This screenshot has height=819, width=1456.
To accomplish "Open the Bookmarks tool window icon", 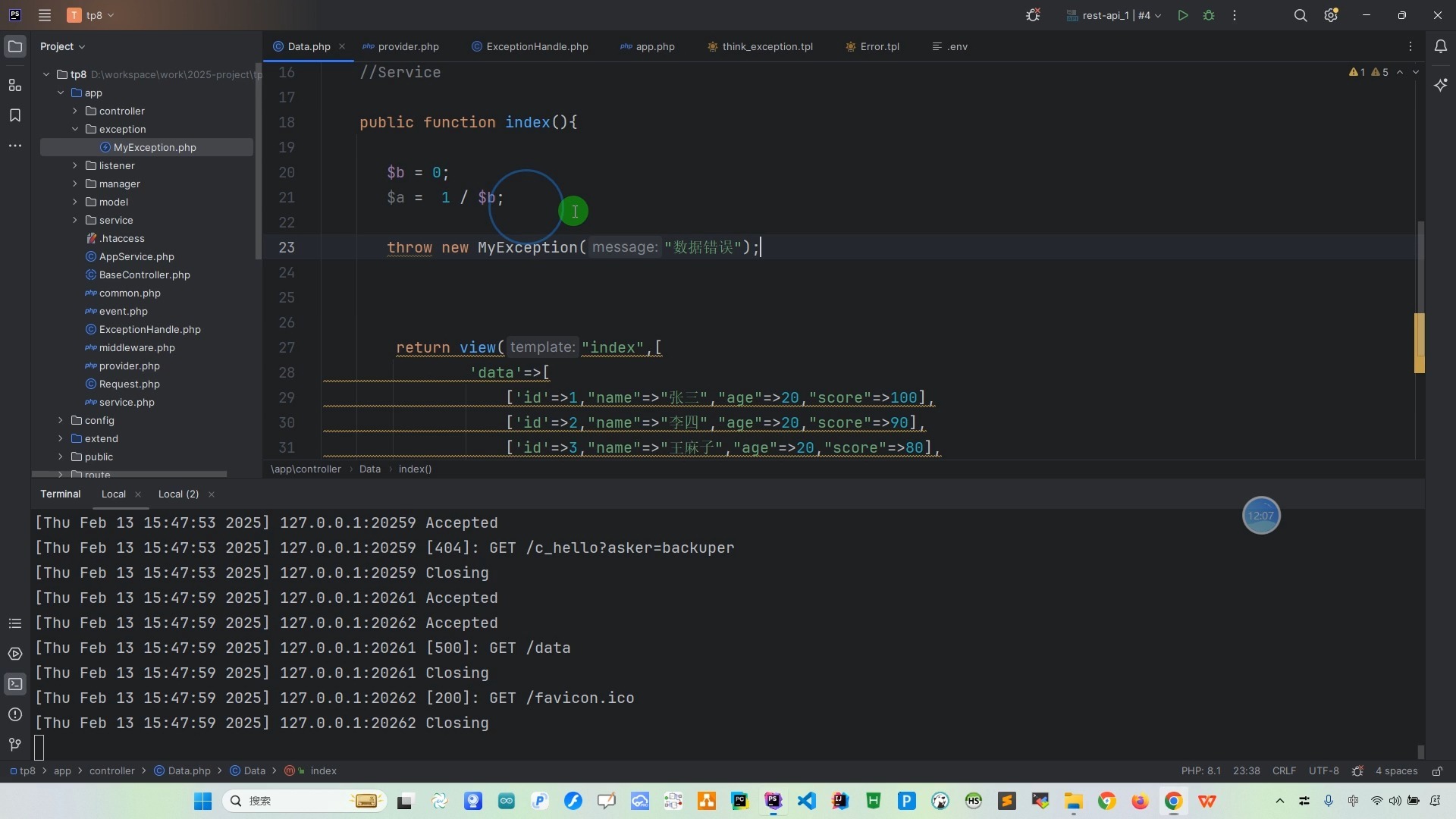I will [x=15, y=115].
